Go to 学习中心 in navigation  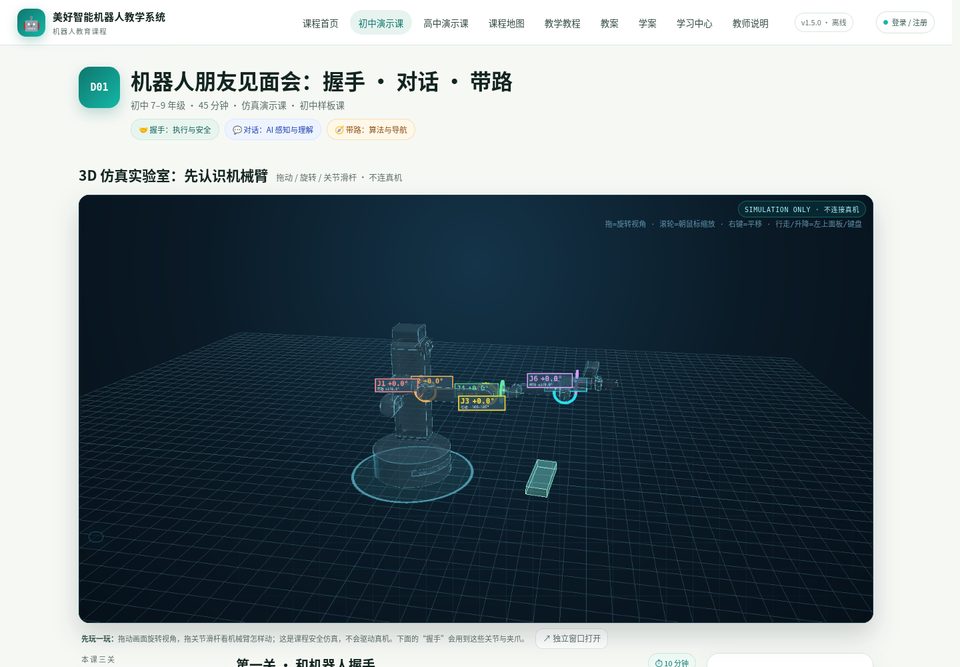[x=694, y=23]
